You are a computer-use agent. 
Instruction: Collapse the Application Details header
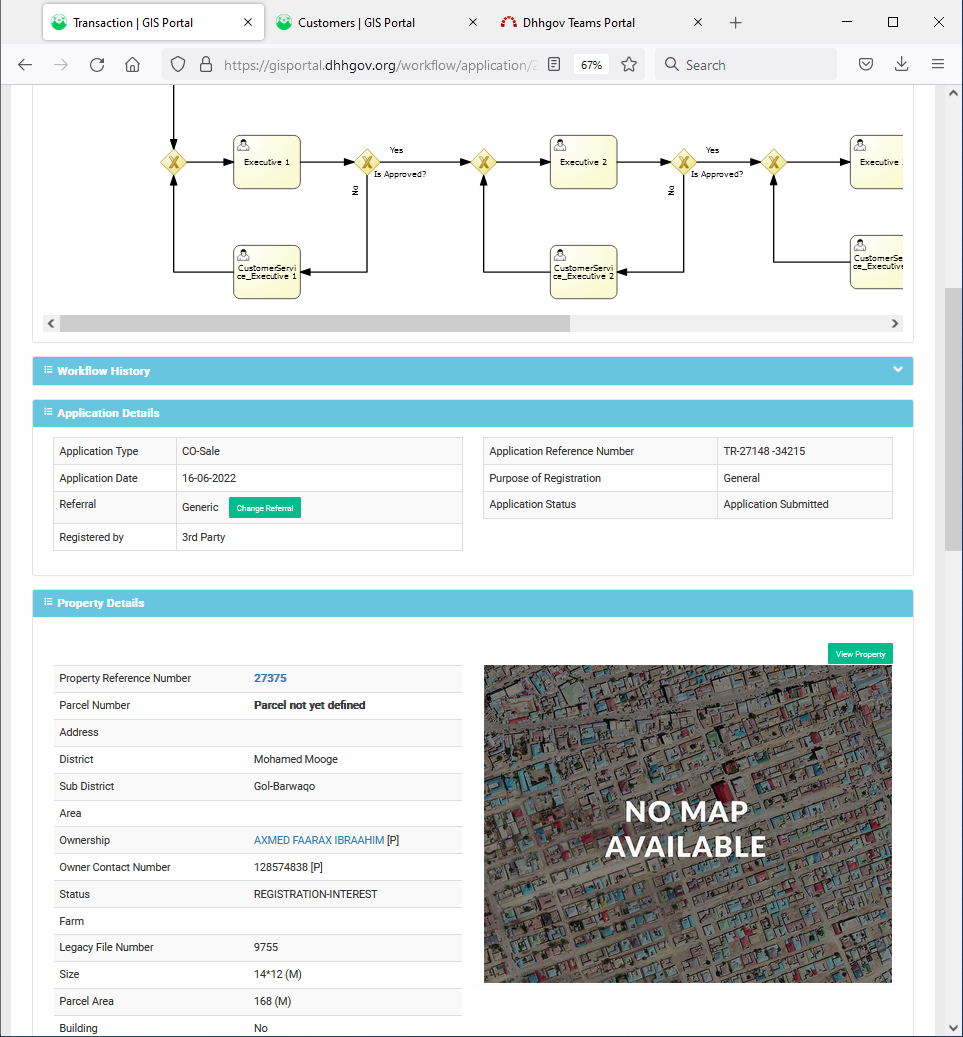[x=473, y=413]
